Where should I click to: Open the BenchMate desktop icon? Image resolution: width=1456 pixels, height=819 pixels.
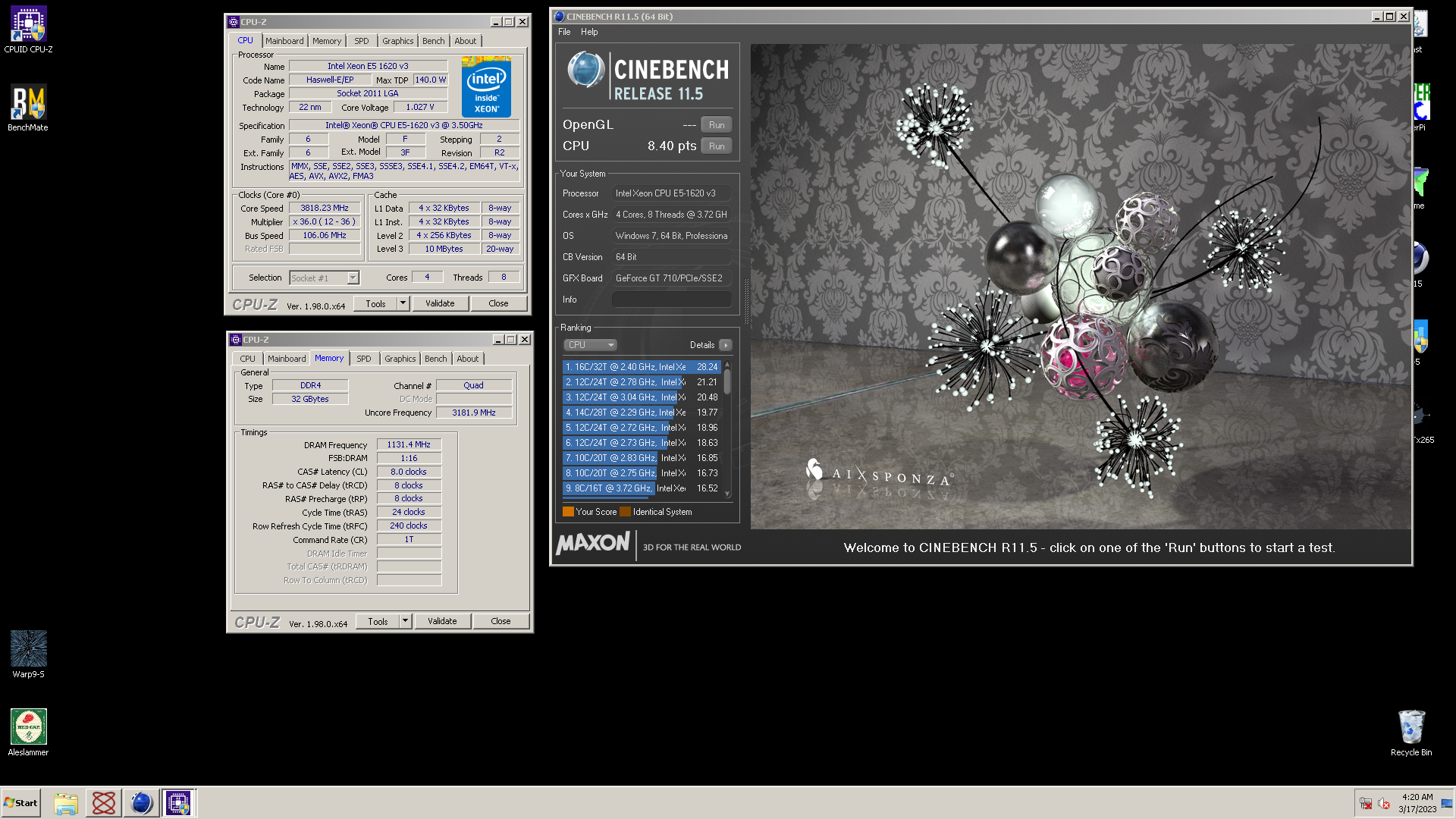(28, 108)
